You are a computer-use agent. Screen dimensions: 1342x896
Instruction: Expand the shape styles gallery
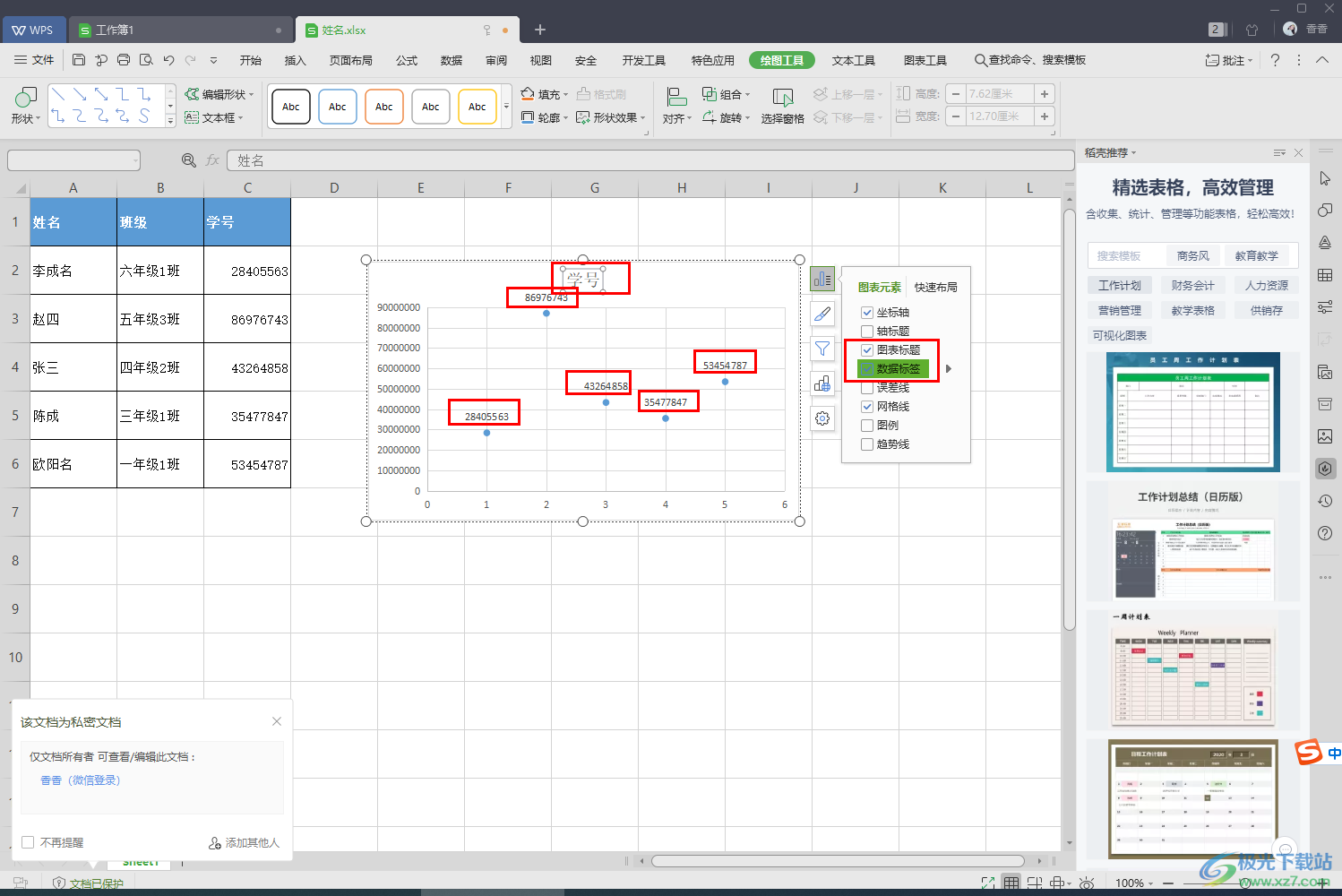pos(506,107)
